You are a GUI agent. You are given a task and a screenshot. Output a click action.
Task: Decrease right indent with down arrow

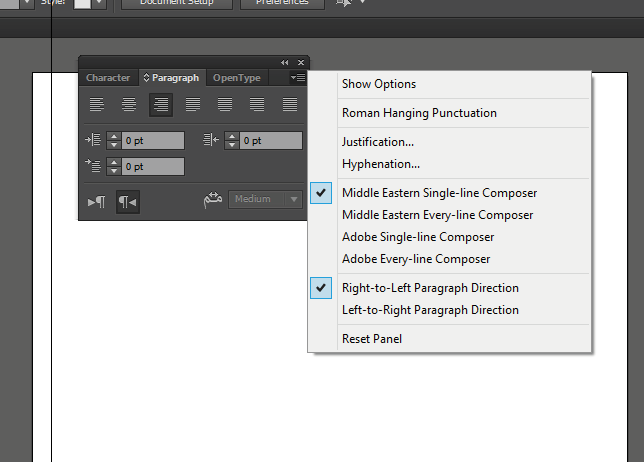pos(232,145)
